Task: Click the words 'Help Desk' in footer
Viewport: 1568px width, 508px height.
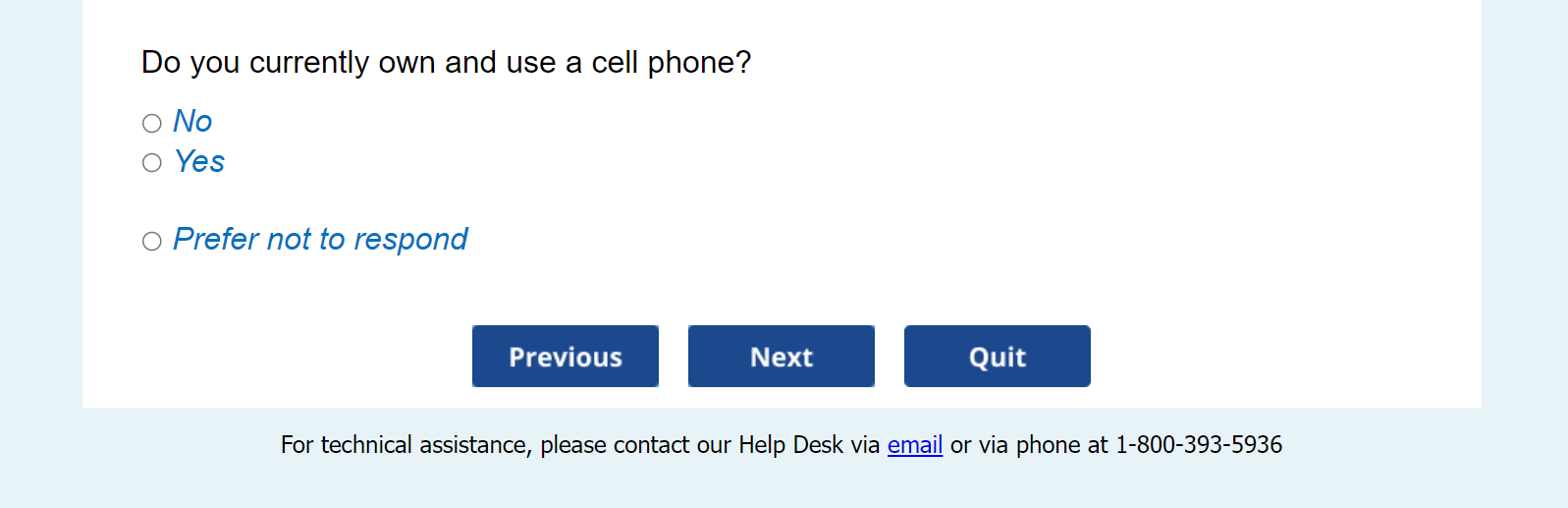Action: 790,445
